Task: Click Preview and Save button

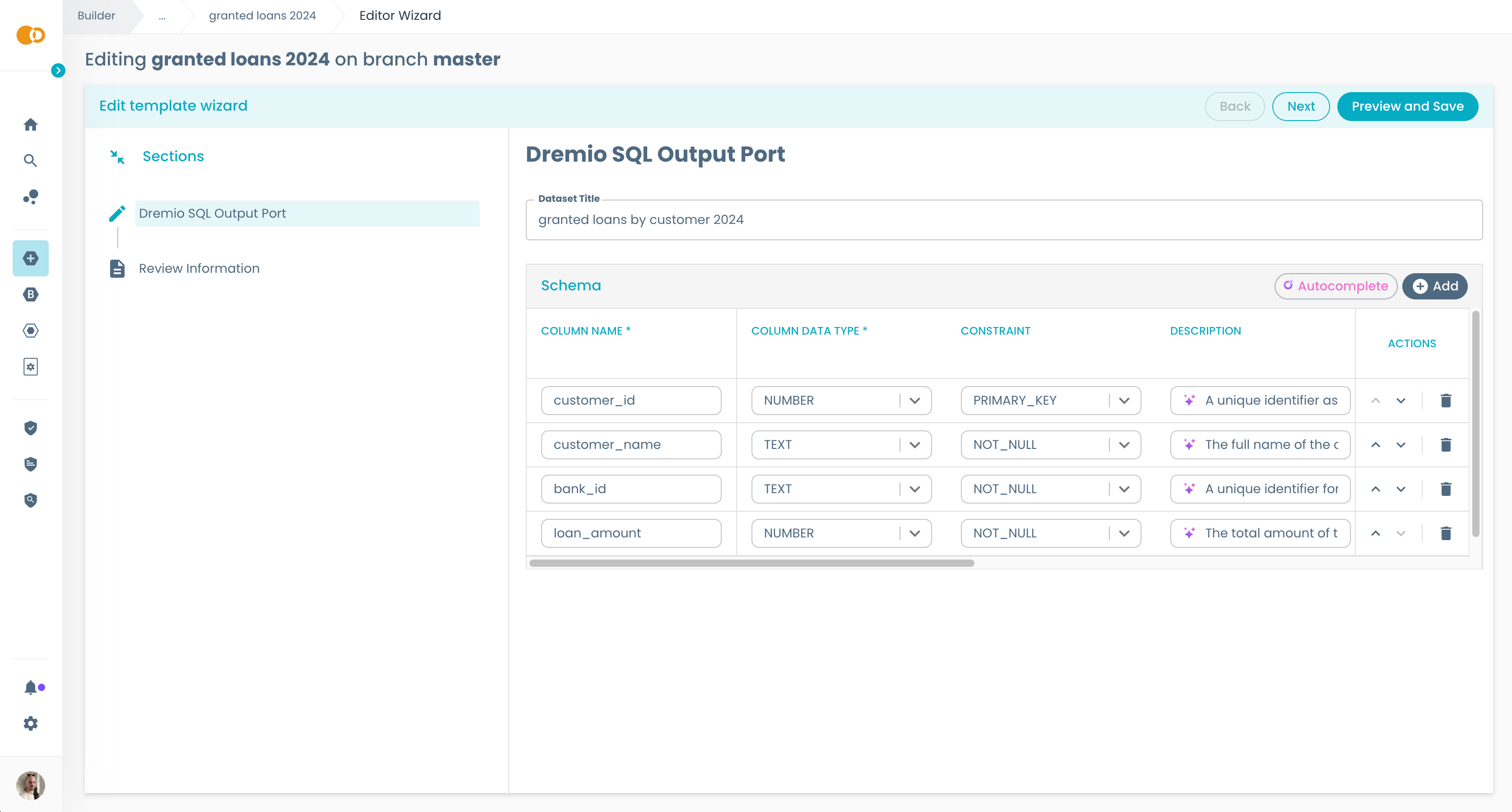Action: 1407,106
